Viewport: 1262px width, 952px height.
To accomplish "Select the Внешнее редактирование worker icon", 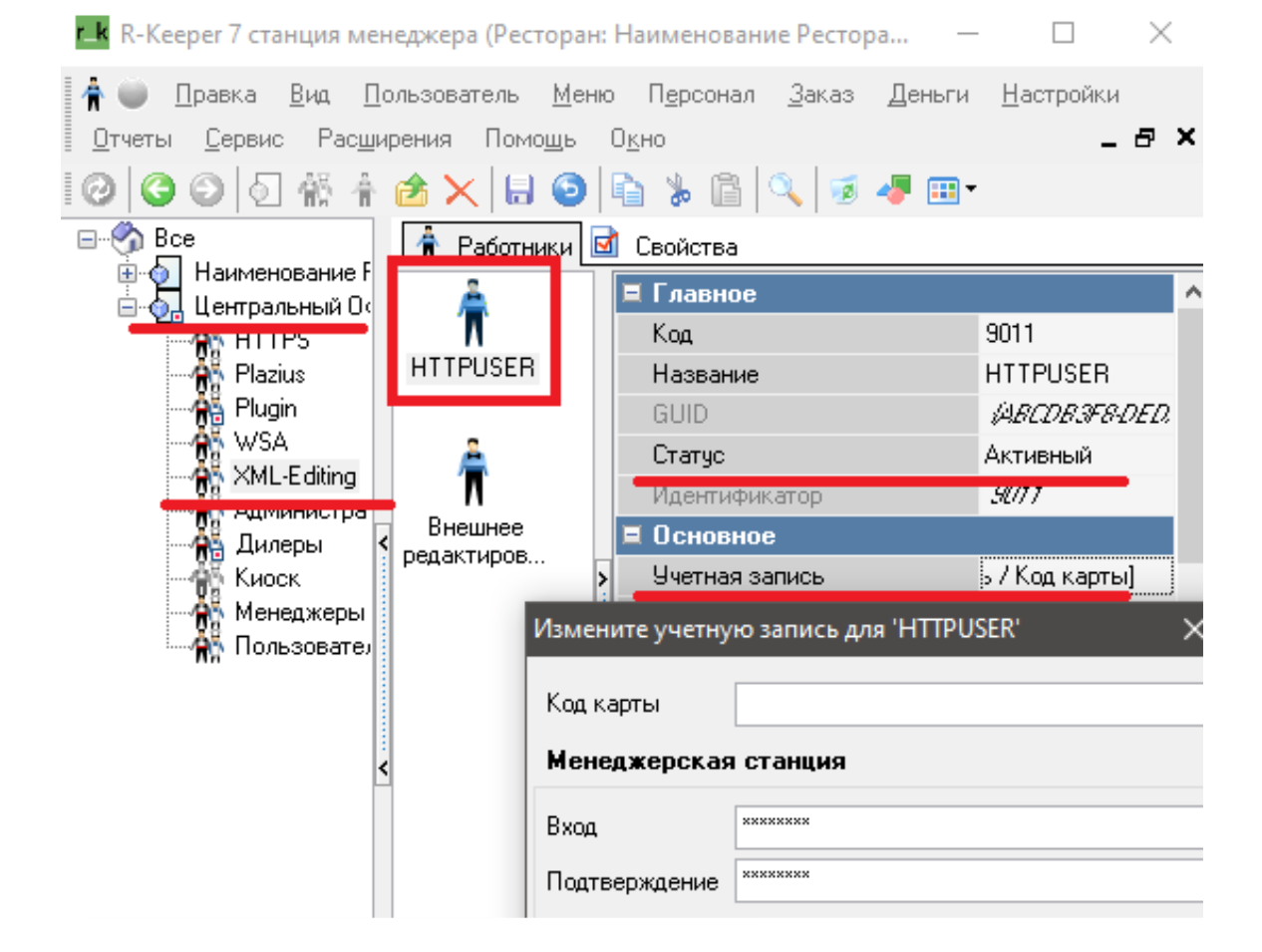I will [474, 501].
